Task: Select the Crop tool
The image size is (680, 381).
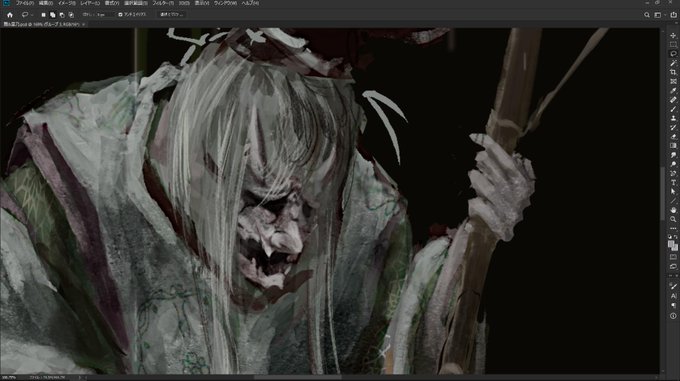Action: 673,72
